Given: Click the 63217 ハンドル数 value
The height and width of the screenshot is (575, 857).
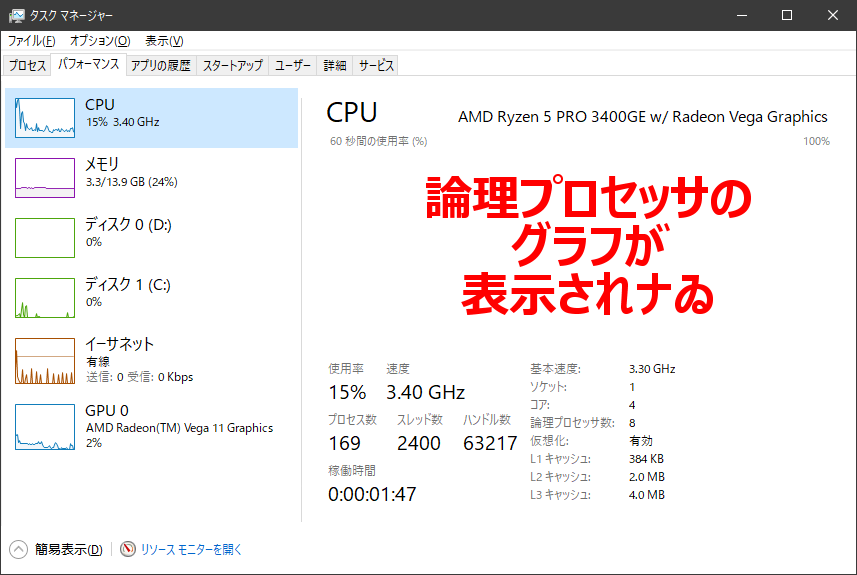Looking at the screenshot, I should [490, 443].
